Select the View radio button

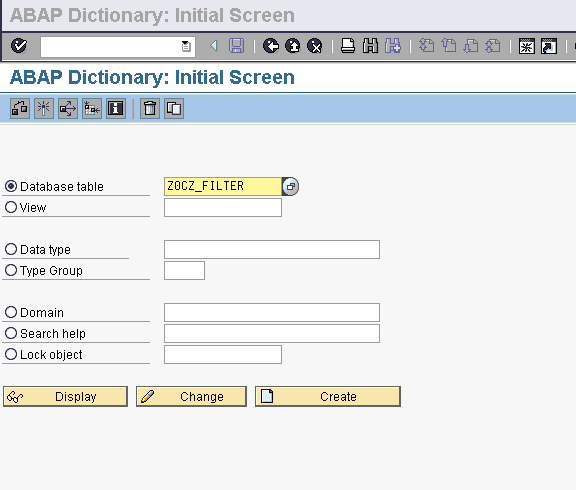pos(11,207)
